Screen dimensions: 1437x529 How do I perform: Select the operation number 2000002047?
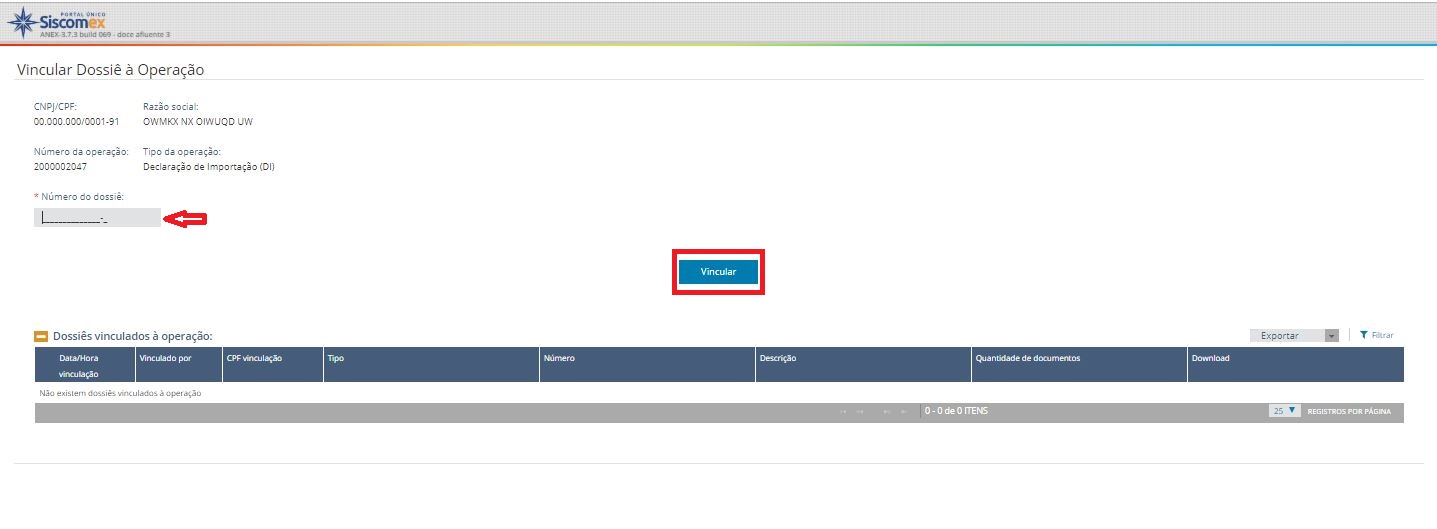click(61, 166)
